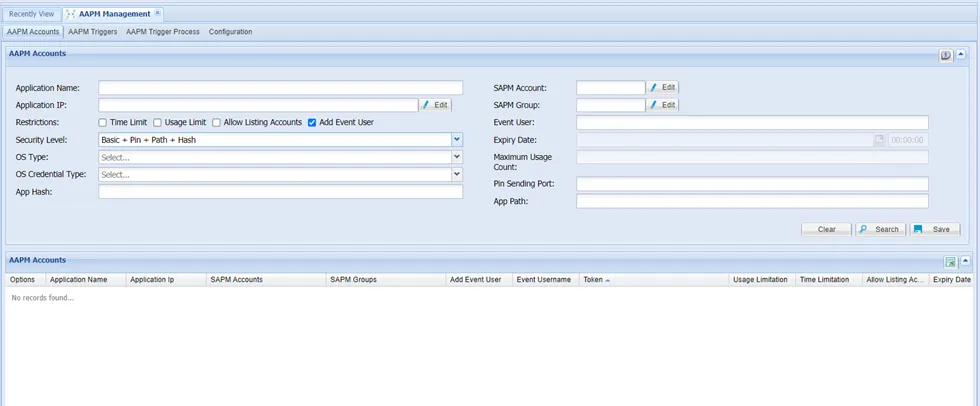The height and width of the screenshot is (406, 980).
Task: Focus the SAPM Account field
Action: point(611,87)
